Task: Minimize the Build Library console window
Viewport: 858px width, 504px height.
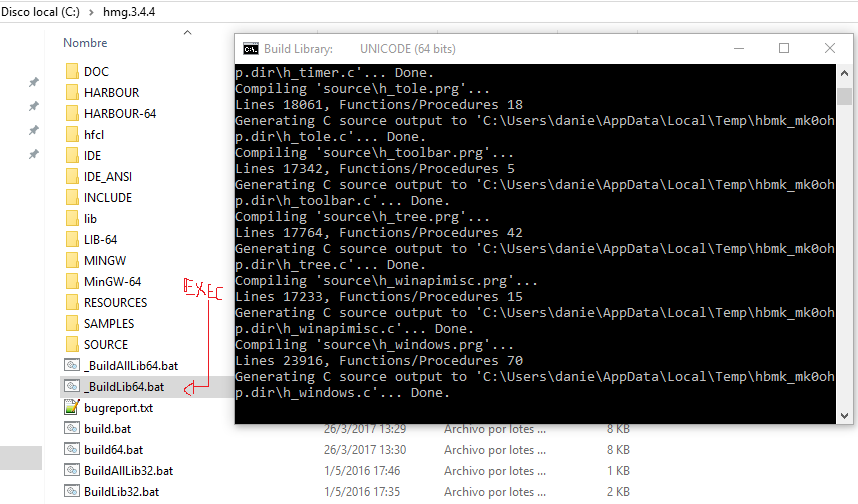Action: click(x=739, y=48)
